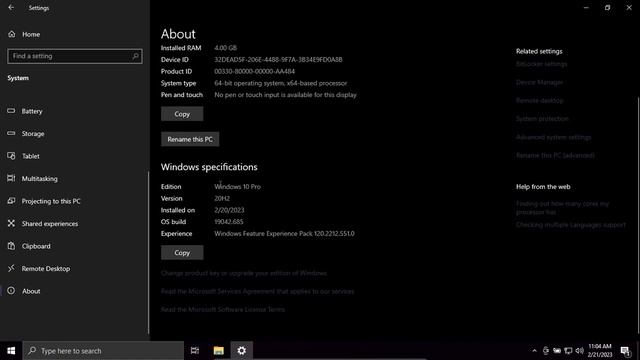Click Rename this PC button
Screen dimensions: 640x360
pyautogui.click(x=190, y=139)
